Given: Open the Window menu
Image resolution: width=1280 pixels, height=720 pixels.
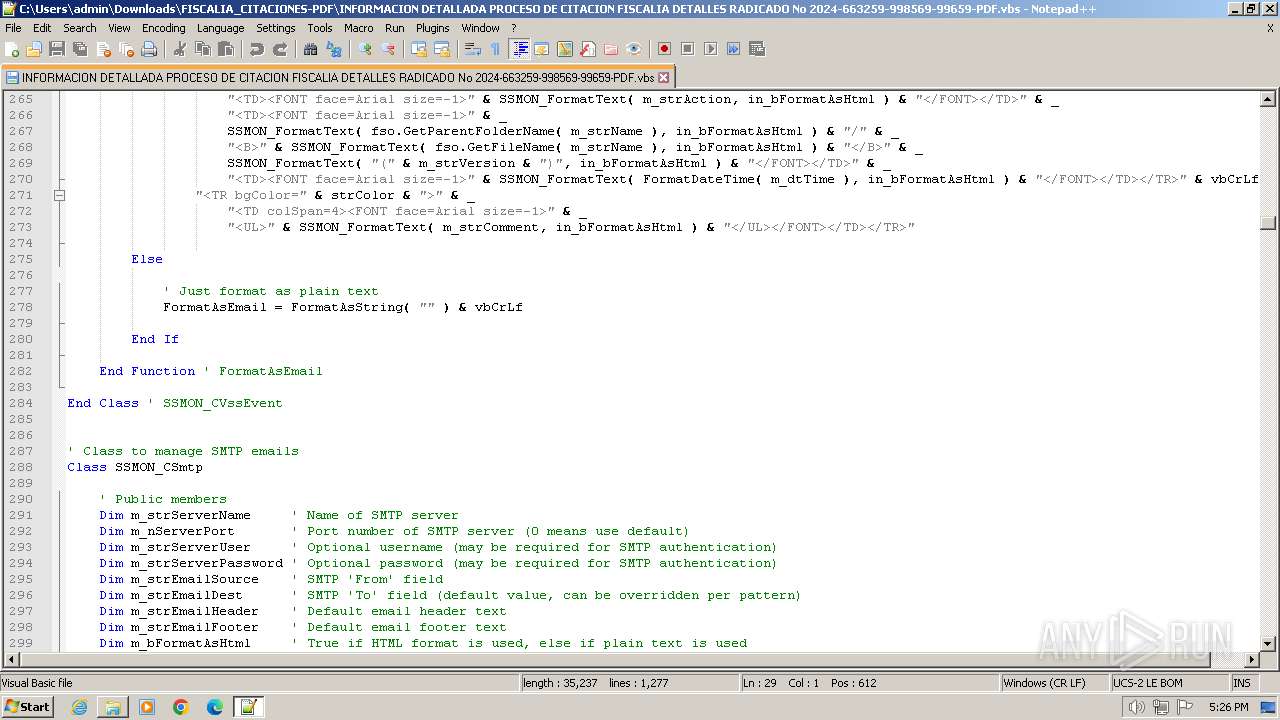Looking at the screenshot, I should 480,28.
